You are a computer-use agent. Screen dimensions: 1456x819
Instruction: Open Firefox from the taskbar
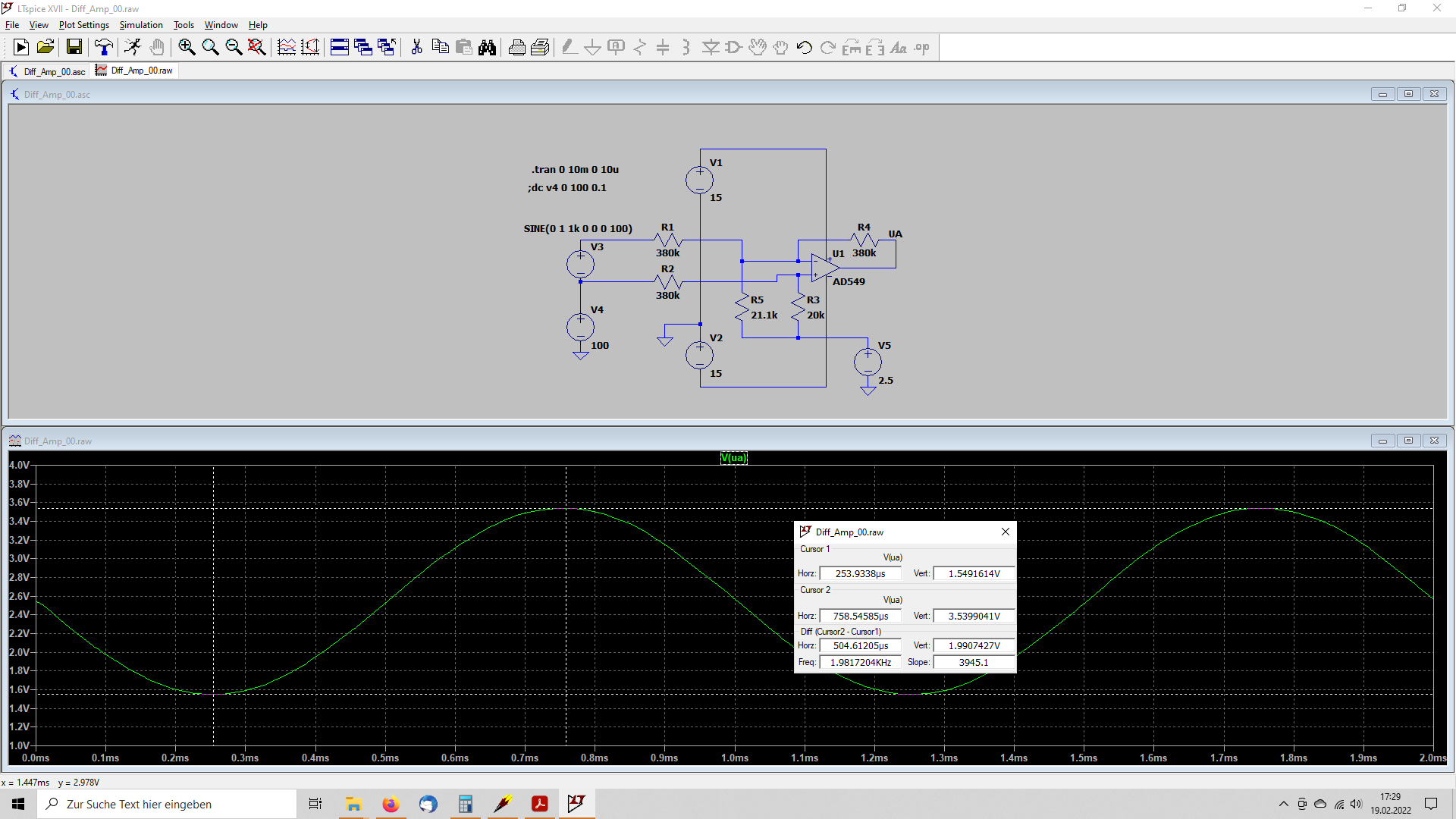pyautogui.click(x=391, y=804)
